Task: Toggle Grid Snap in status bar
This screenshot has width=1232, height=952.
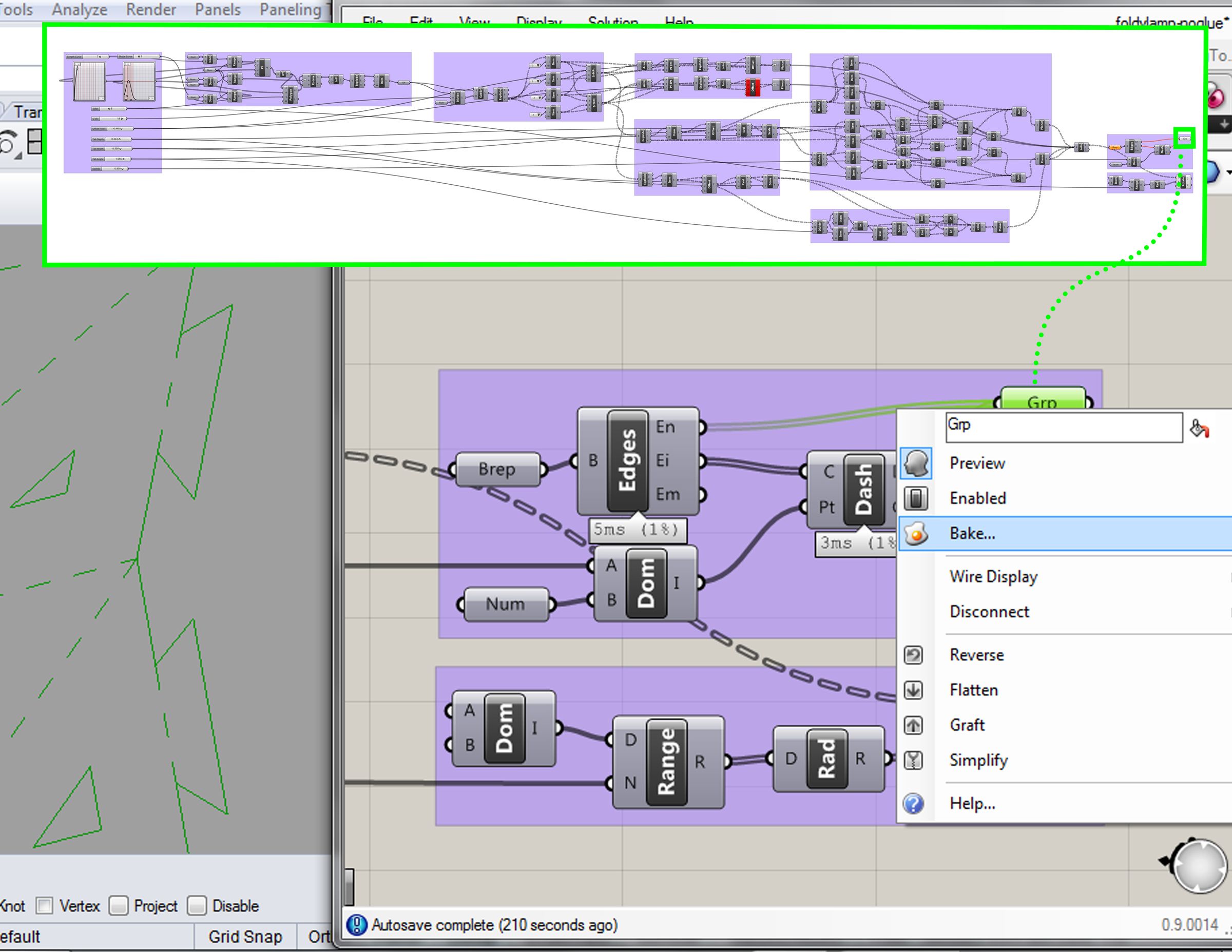Action: coord(245,937)
